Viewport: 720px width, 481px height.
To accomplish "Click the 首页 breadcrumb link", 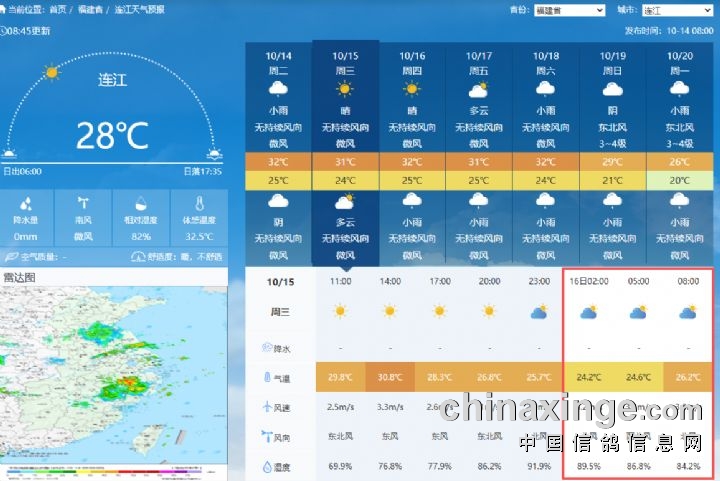I will click(57, 9).
